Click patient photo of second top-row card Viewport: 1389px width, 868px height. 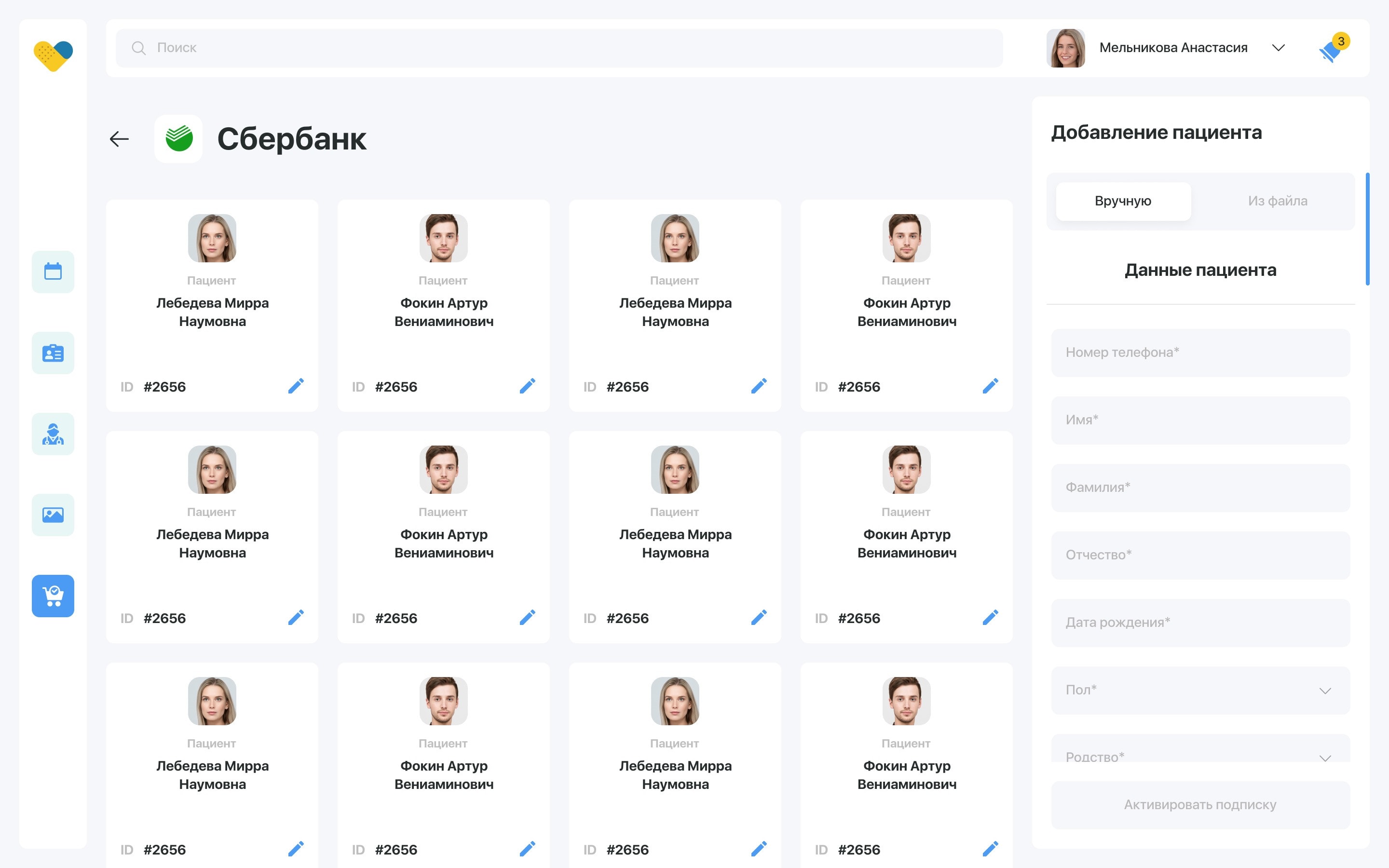pos(444,238)
